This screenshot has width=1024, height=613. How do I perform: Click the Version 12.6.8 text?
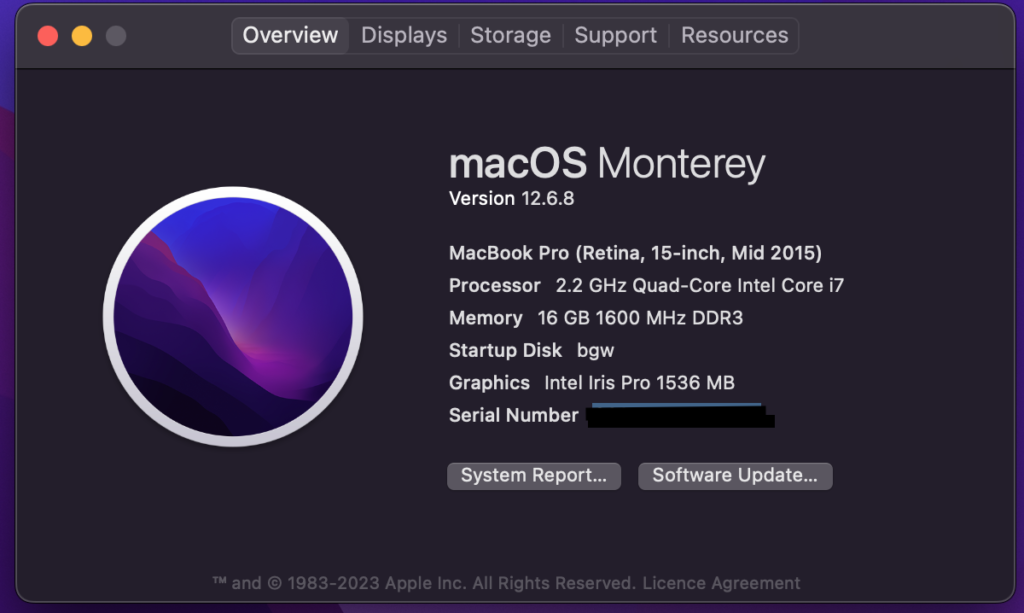coord(512,198)
